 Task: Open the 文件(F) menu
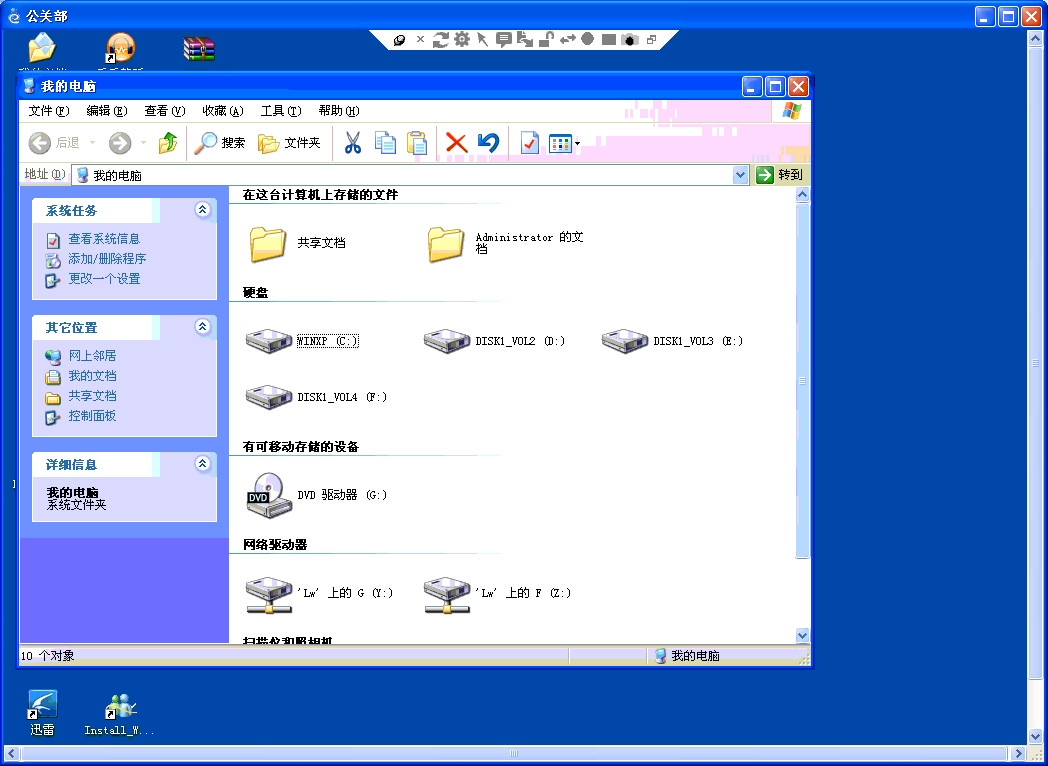[49, 111]
